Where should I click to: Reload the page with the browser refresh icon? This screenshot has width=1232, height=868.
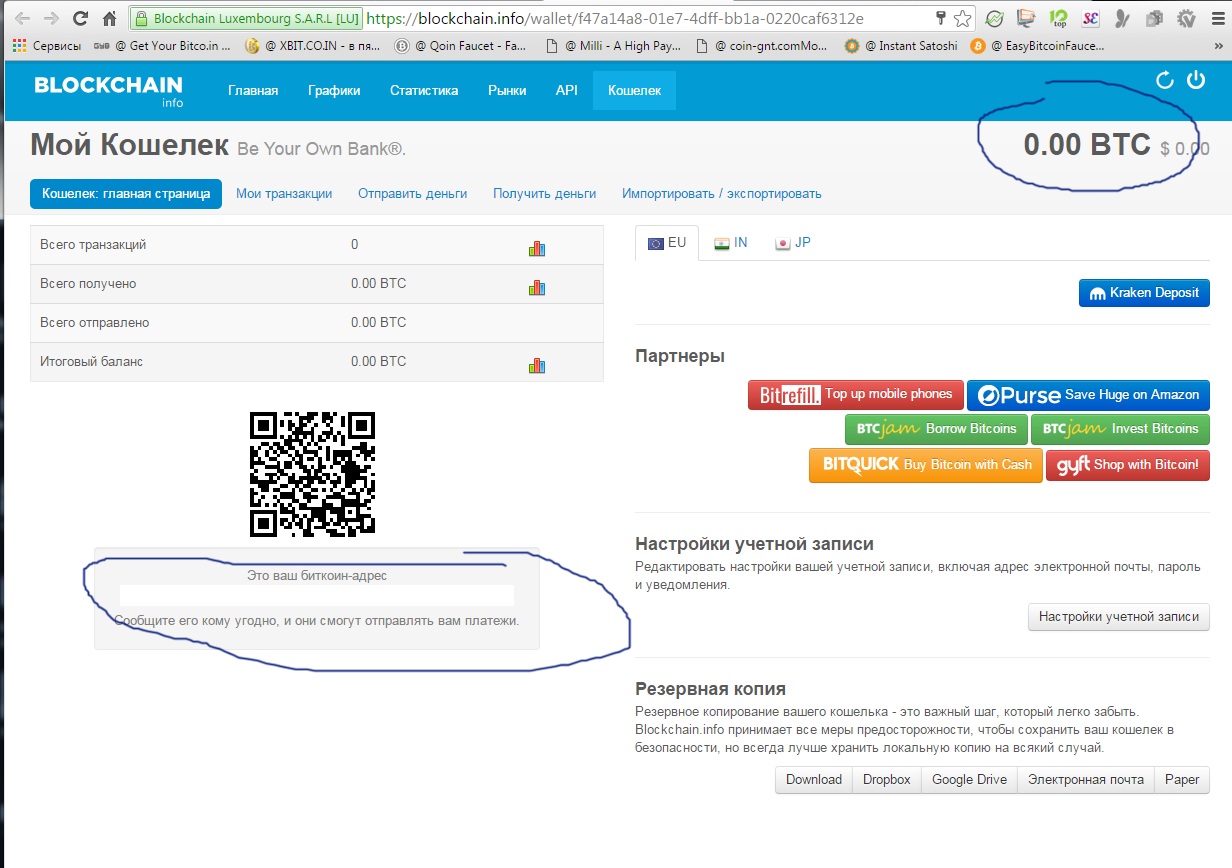81,18
